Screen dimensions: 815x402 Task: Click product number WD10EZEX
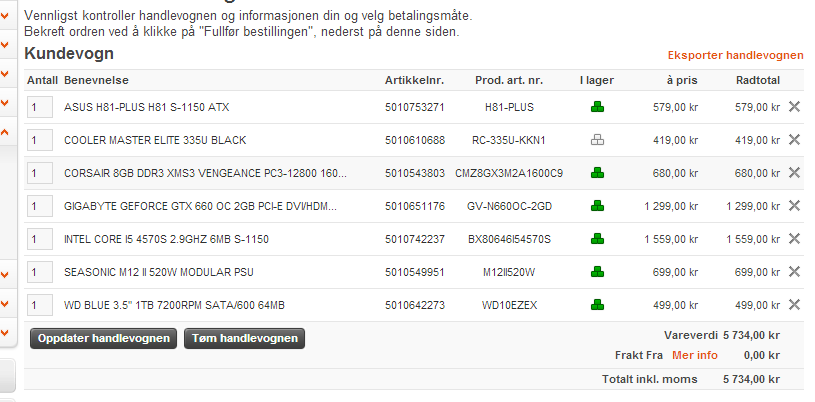(x=509, y=305)
